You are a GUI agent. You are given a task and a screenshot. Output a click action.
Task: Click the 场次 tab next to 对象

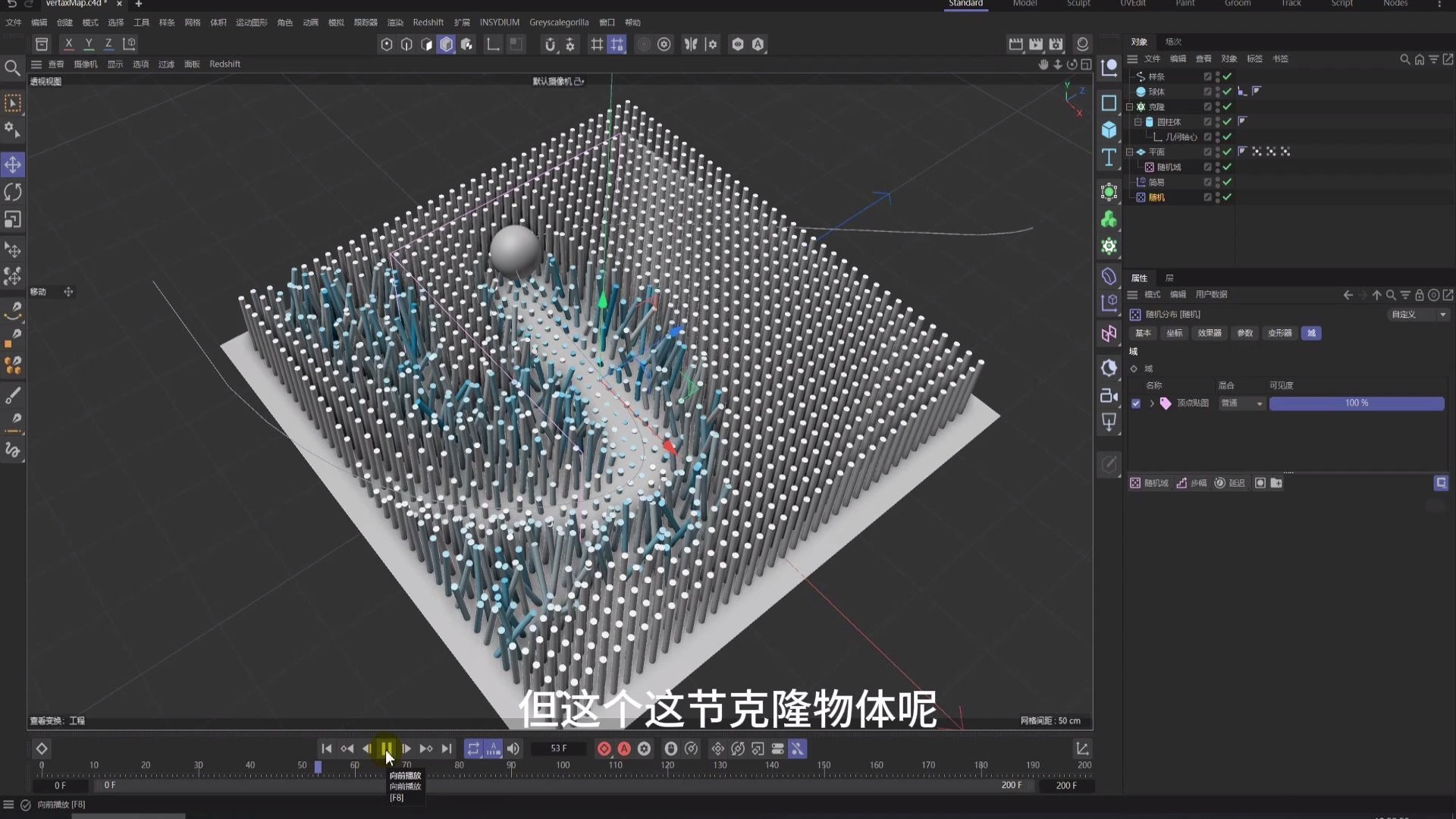(1172, 42)
